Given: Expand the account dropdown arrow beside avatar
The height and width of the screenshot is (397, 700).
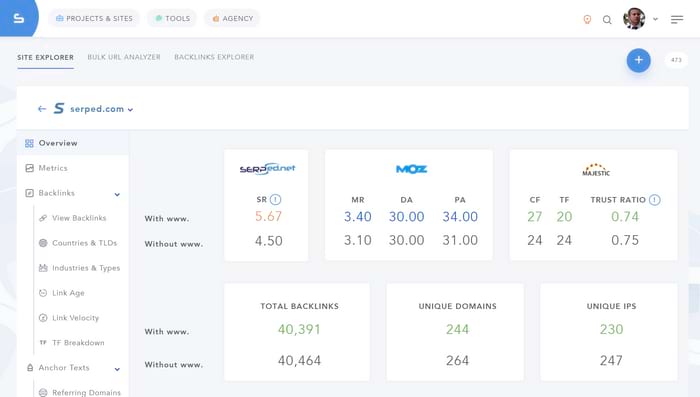Looking at the screenshot, I should point(655,19).
